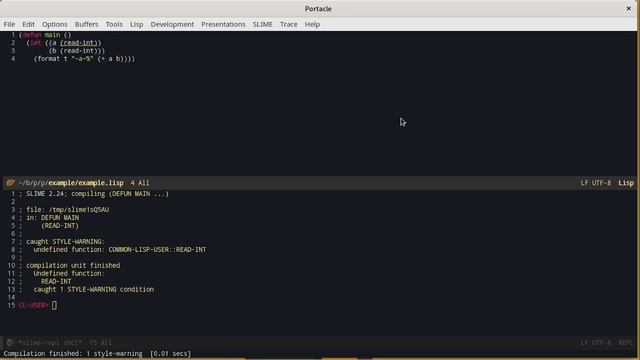Click '(READ-INT)' on REPL line 5
The image size is (640, 360).
60,226
